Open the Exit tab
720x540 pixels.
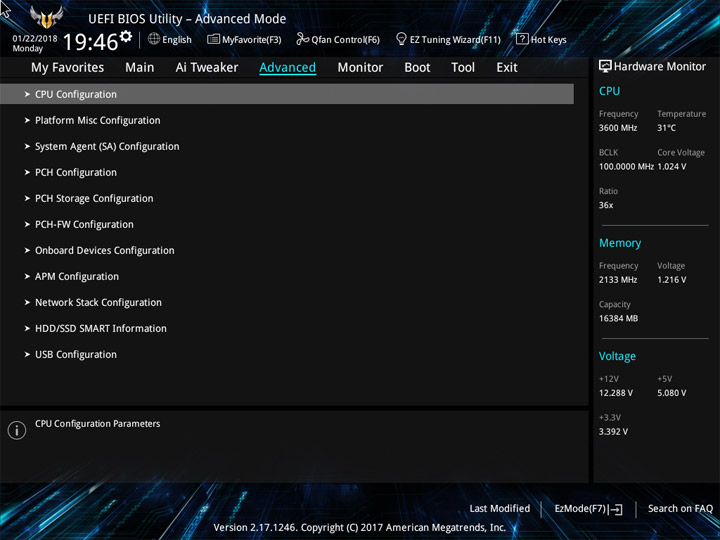[x=507, y=68]
